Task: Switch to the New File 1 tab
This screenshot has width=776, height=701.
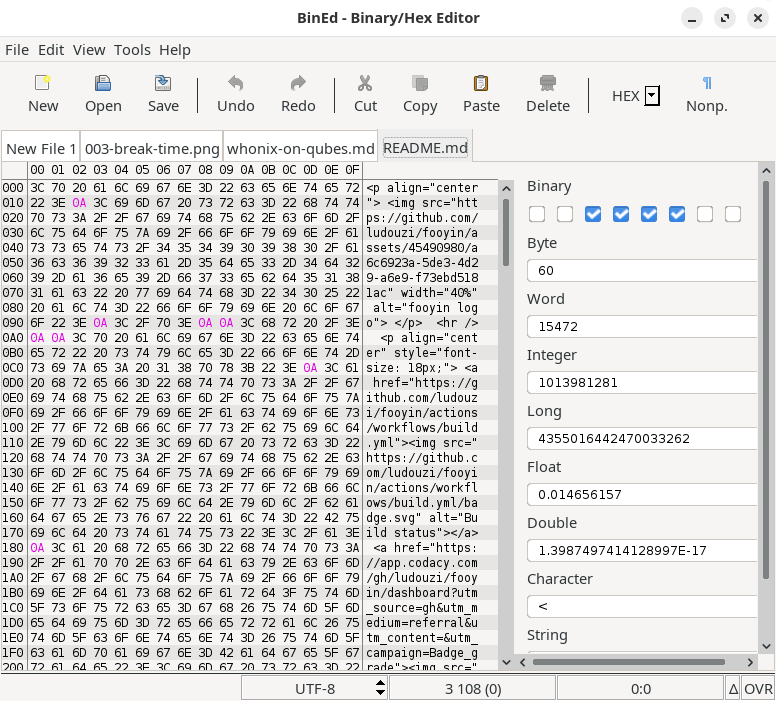Action: click(x=41, y=149)
